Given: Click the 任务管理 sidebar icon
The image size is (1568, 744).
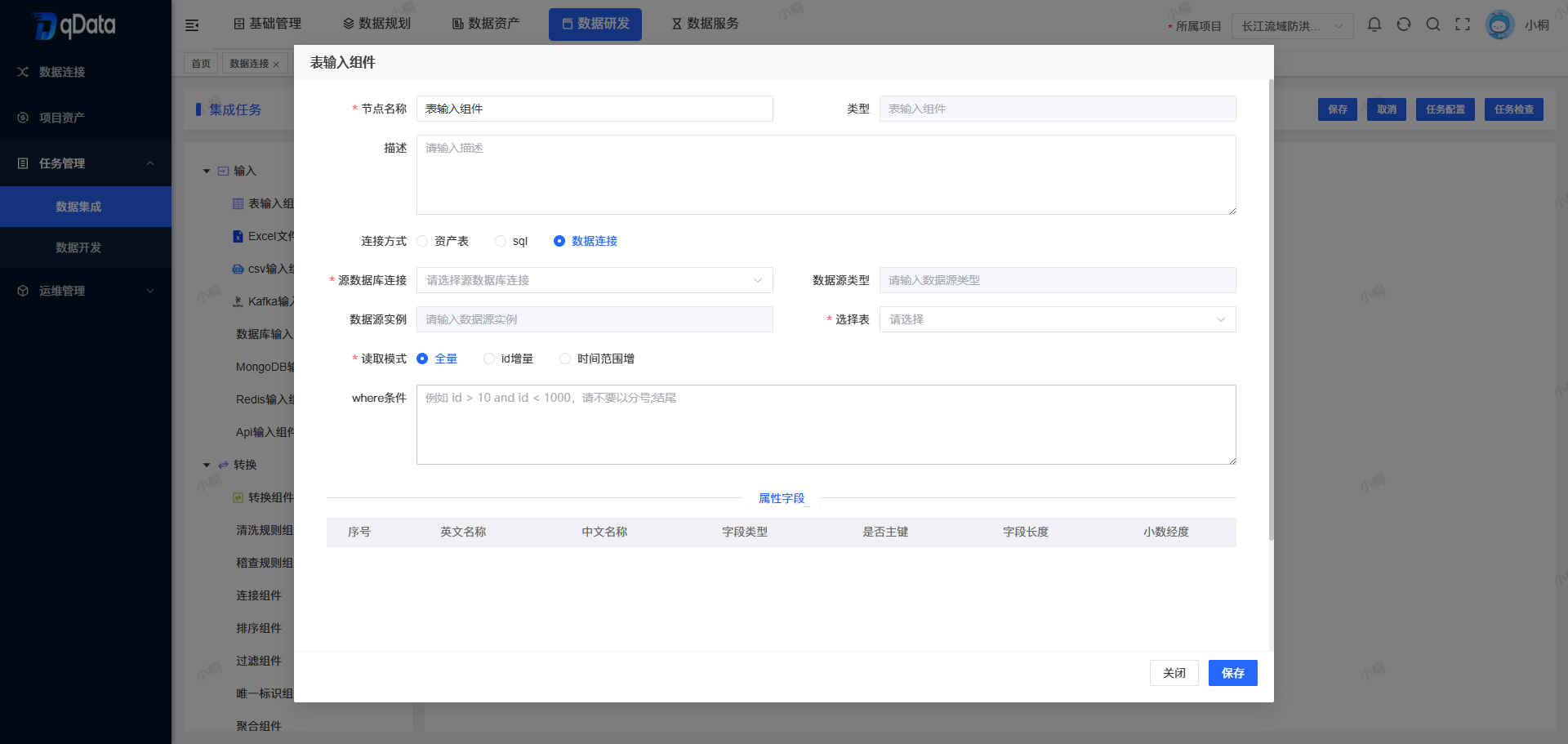Looking at the screenshot, I should pos(23,163).
